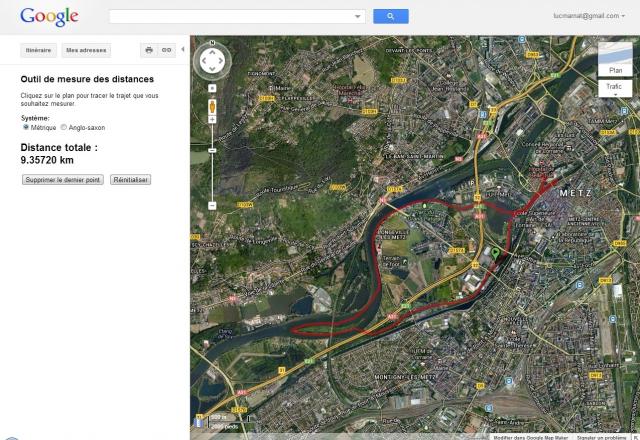Click the pan right arrow on the compass

pyautogui.click(x=221, y=61)
